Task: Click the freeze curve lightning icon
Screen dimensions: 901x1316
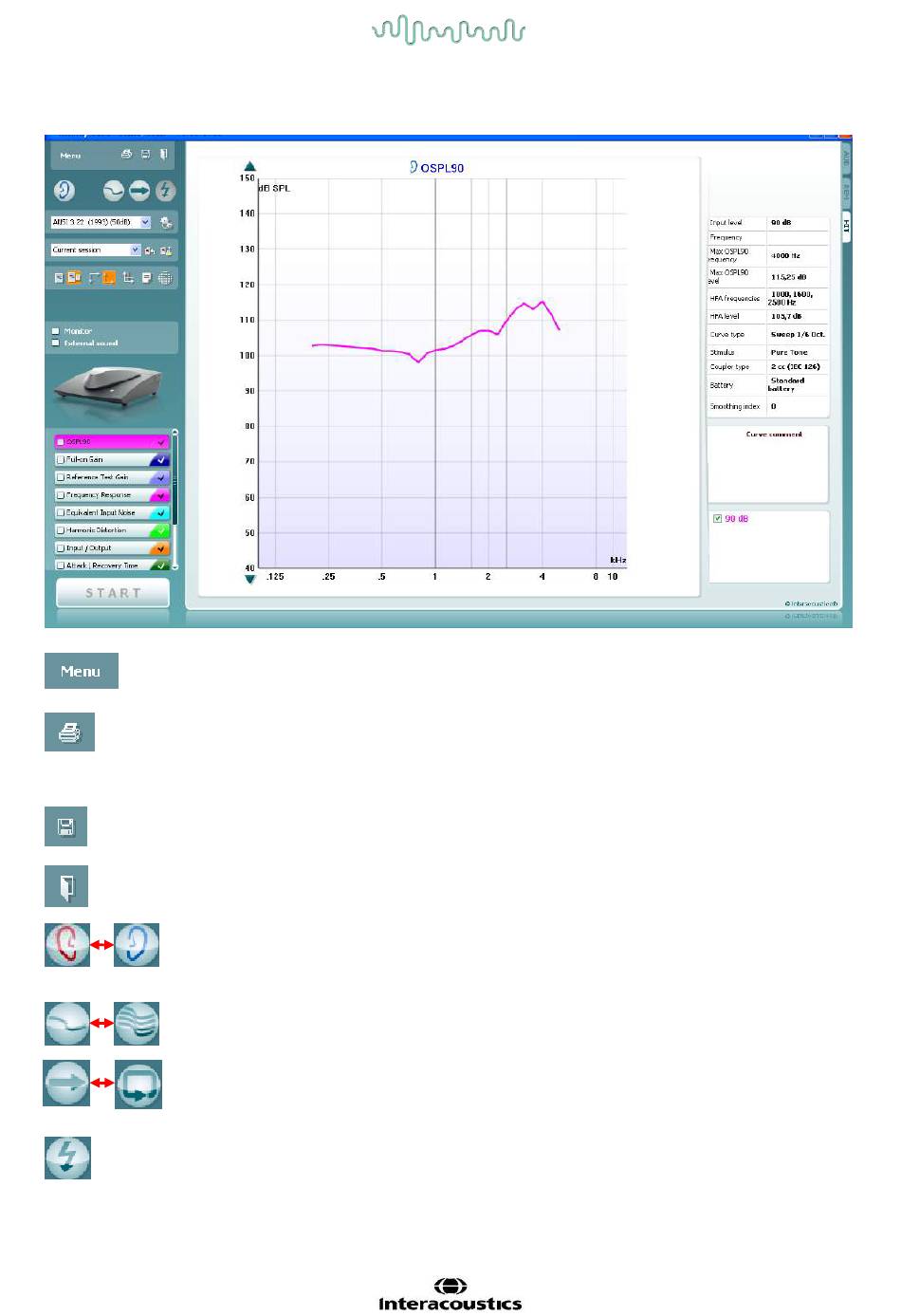Action: [165, 191]
